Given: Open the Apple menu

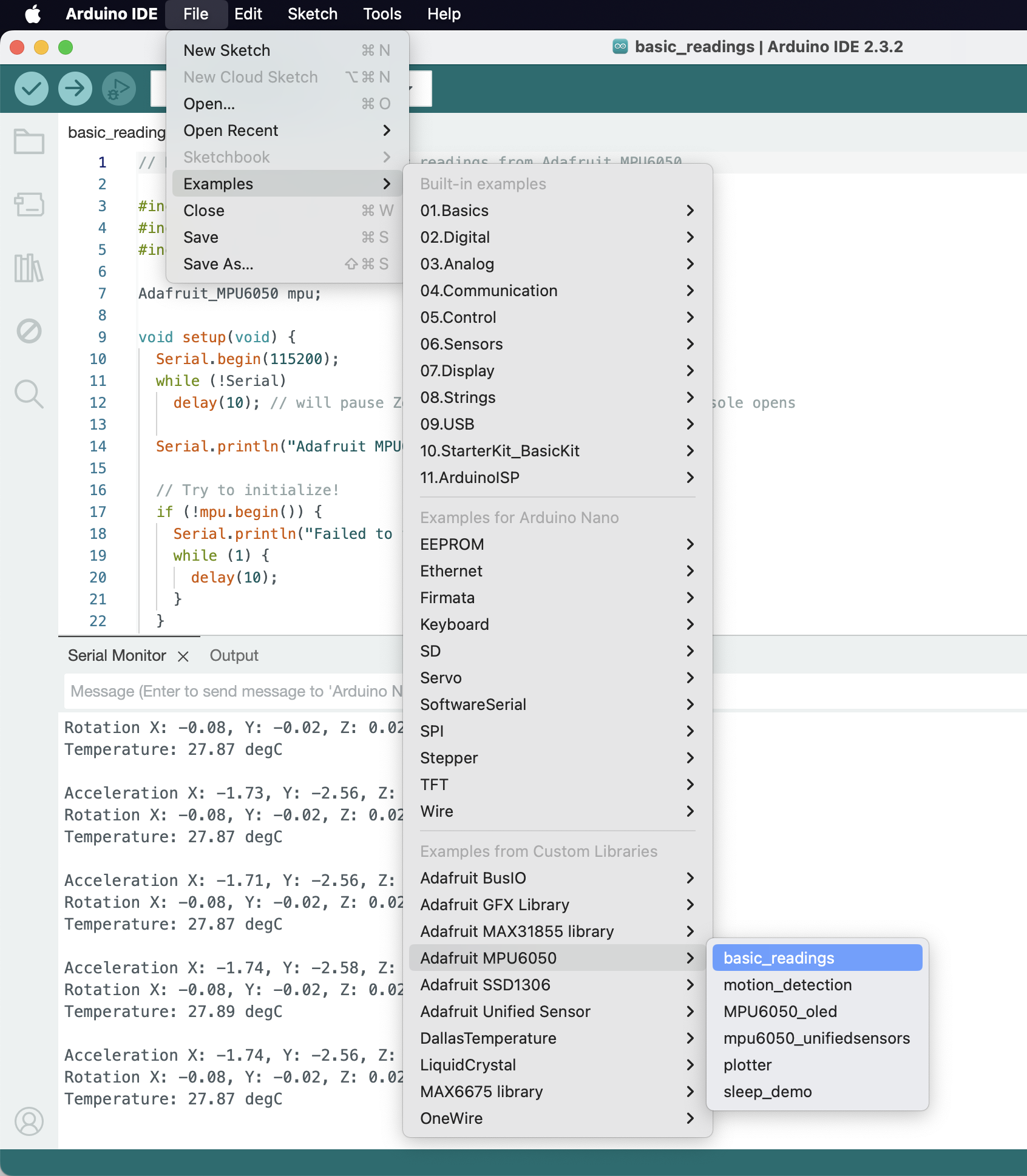Looking at the screenshot, I should coord(33,14).
